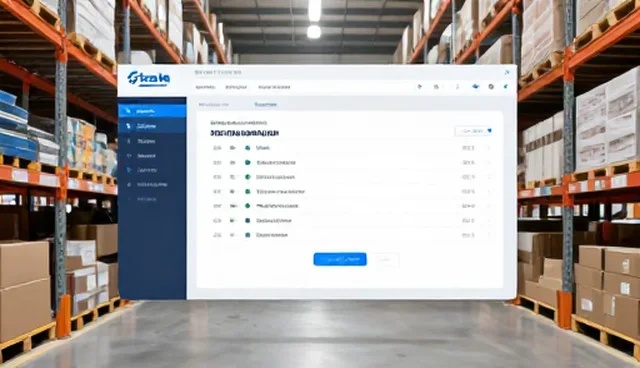Click the first grey icon in the header toolbar
Image resolution: width=640 pixels, height=368 pixels.
click(420, 86)
